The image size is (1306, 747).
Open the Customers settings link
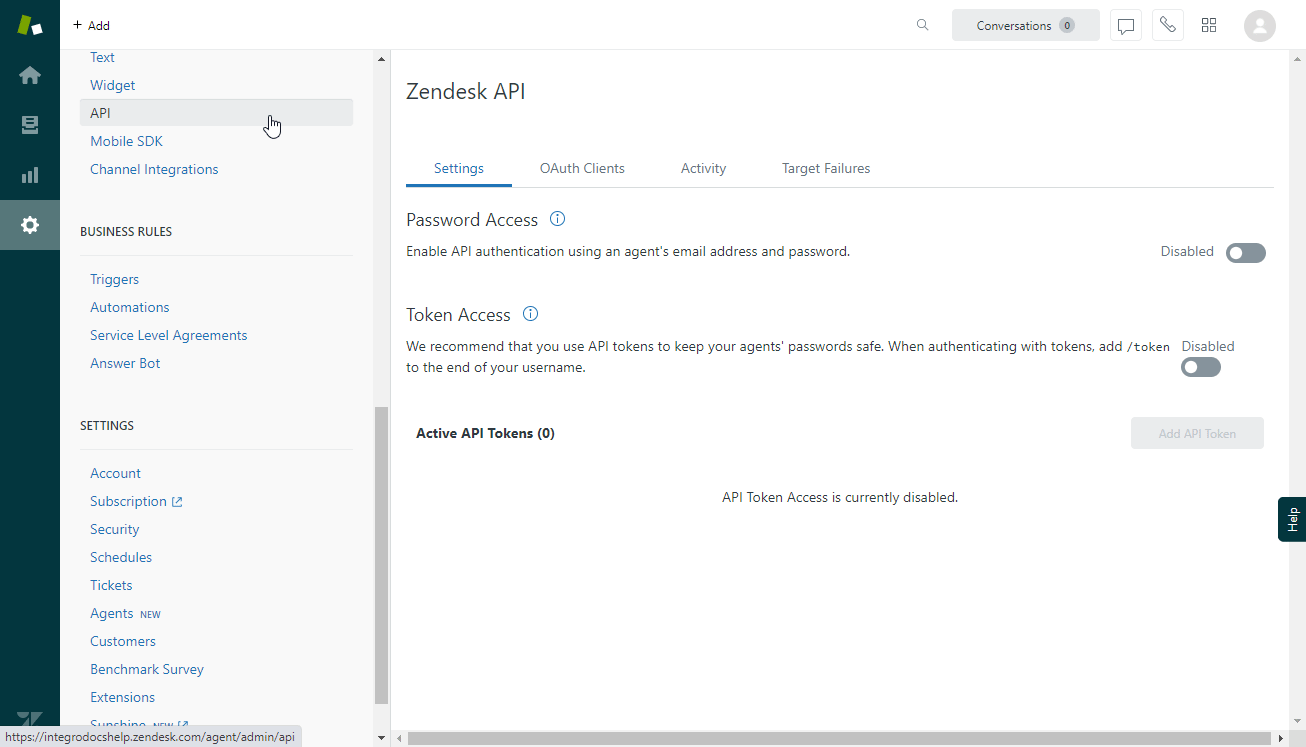pyautogui.click(x=123, y=642)
